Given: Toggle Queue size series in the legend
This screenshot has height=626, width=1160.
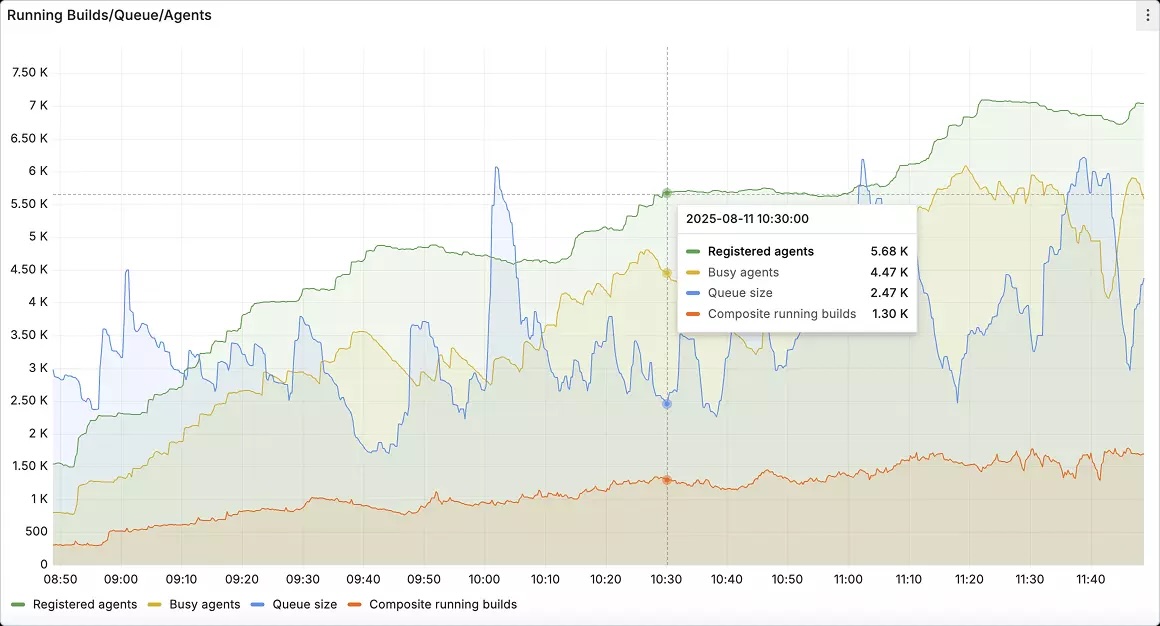Looking at the screenshot, I should [304, 604].
